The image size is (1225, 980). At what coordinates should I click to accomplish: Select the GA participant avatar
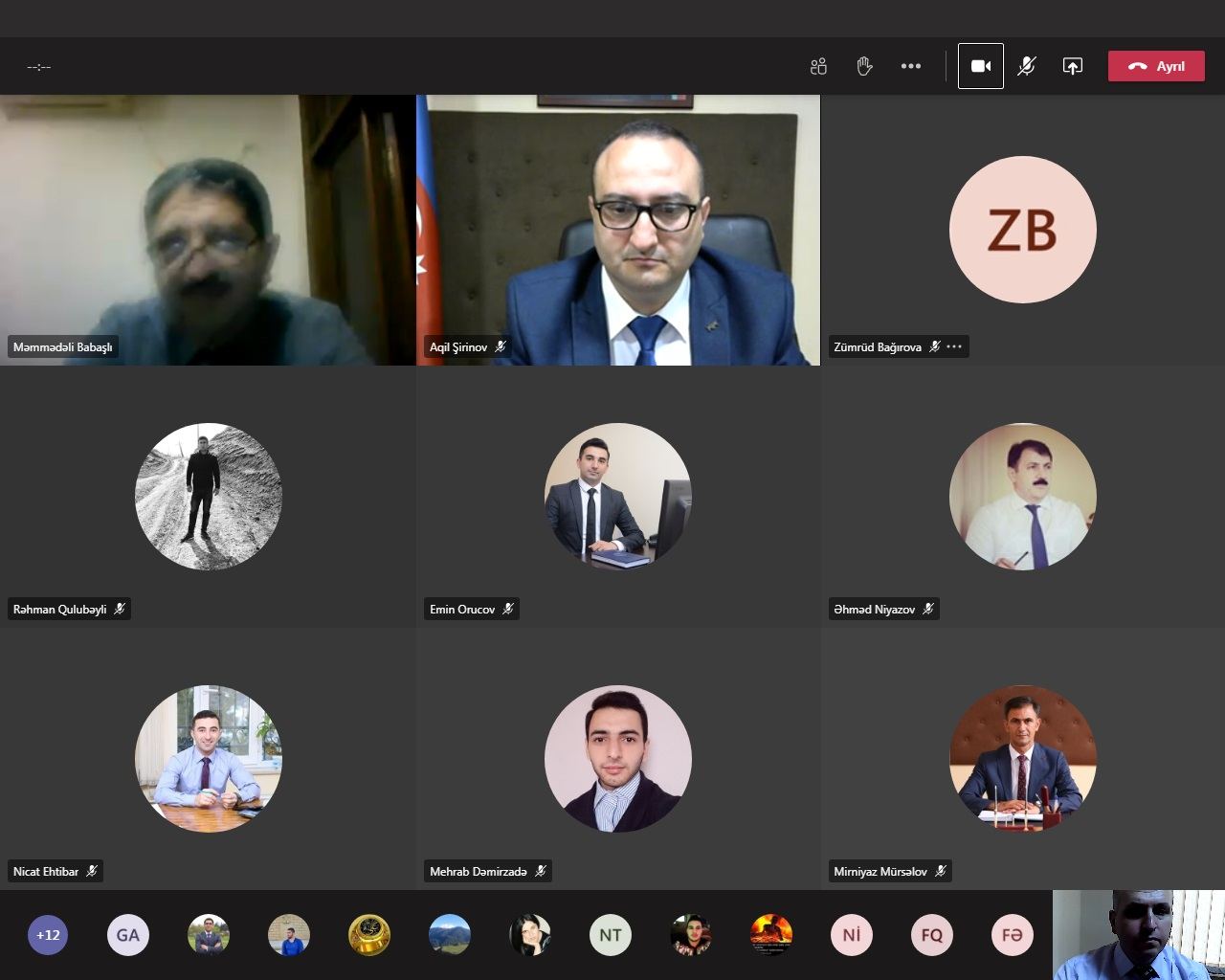point(128,935)
